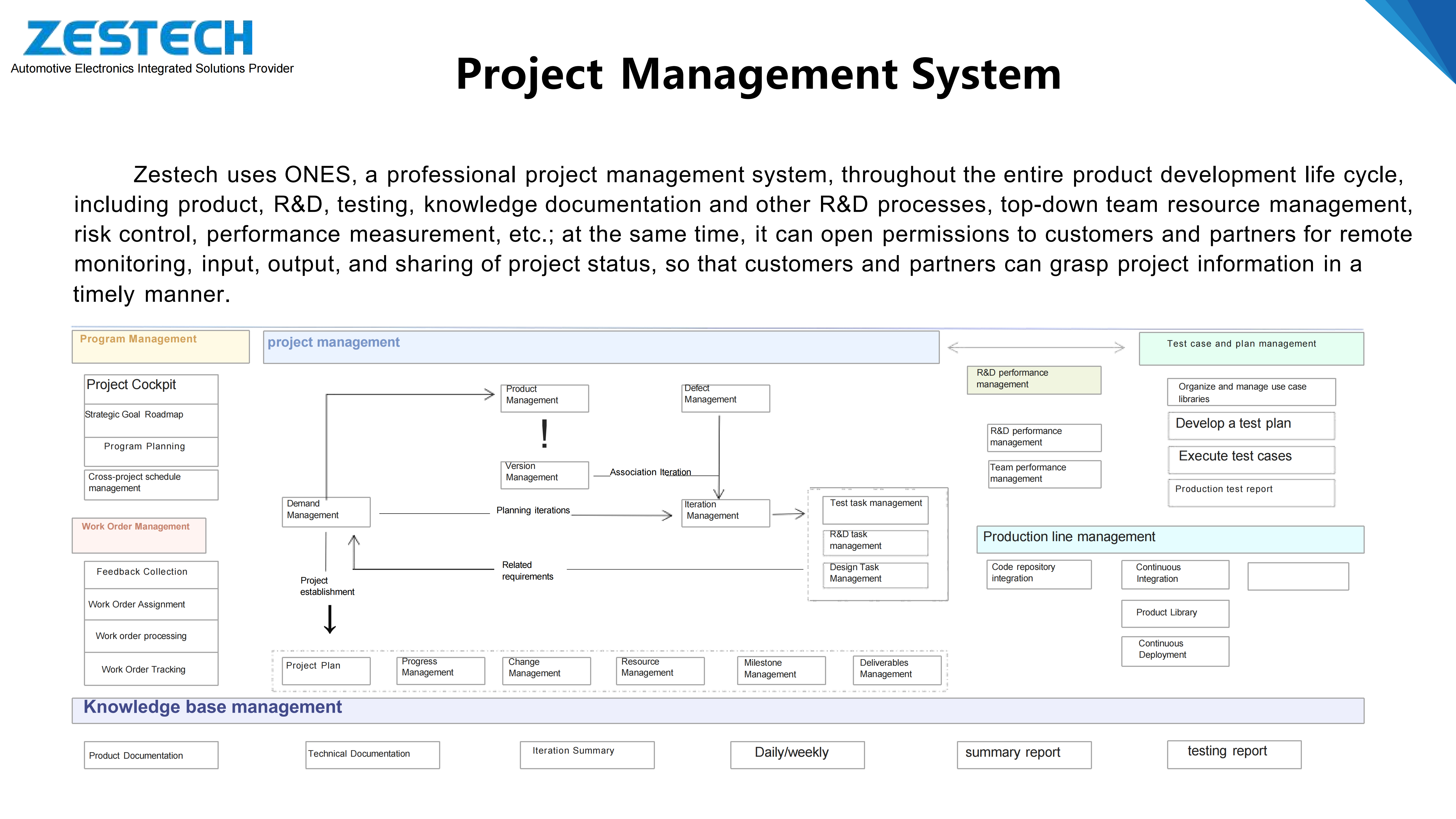Click the exclamation mark below Product Management
1456x819 pixels.
pos(544,434)
